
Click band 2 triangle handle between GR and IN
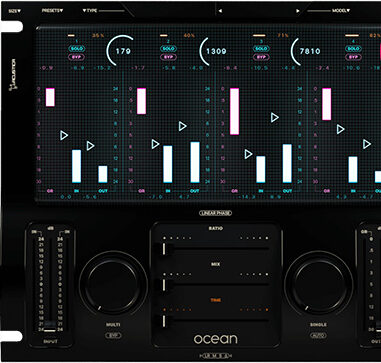point(155,144)
